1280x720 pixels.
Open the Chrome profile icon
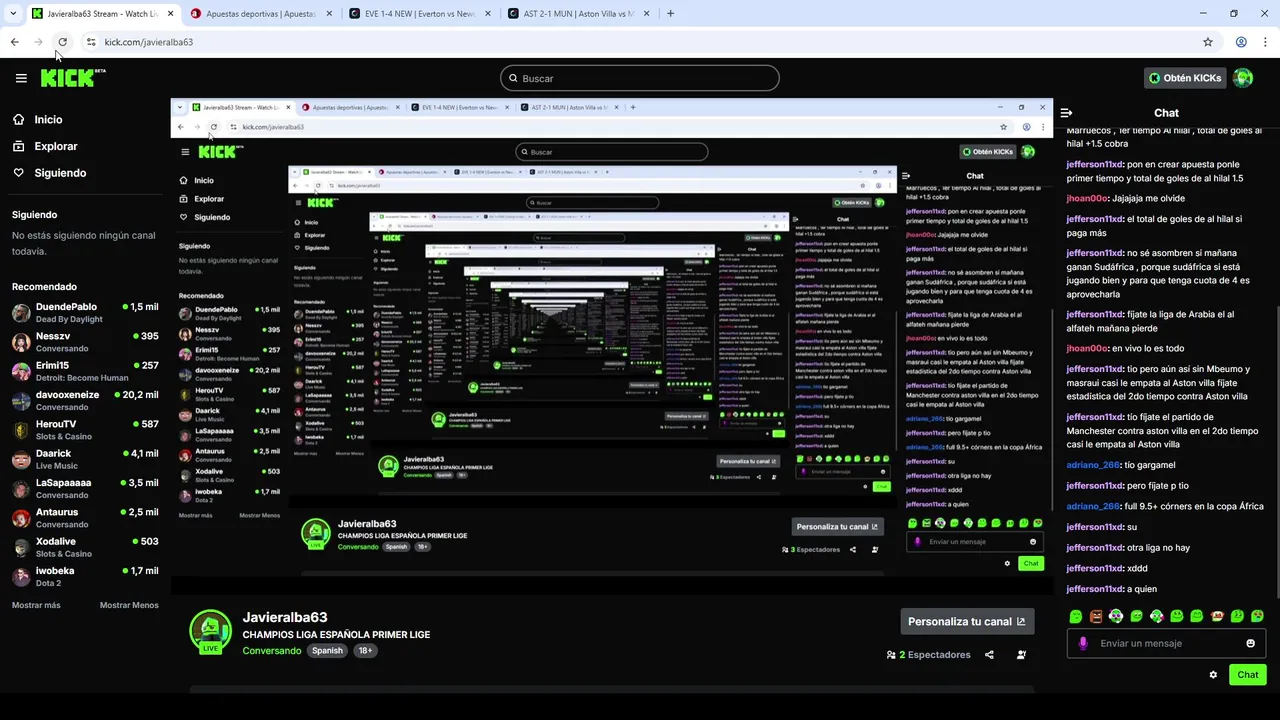(x=1241, y=42)
